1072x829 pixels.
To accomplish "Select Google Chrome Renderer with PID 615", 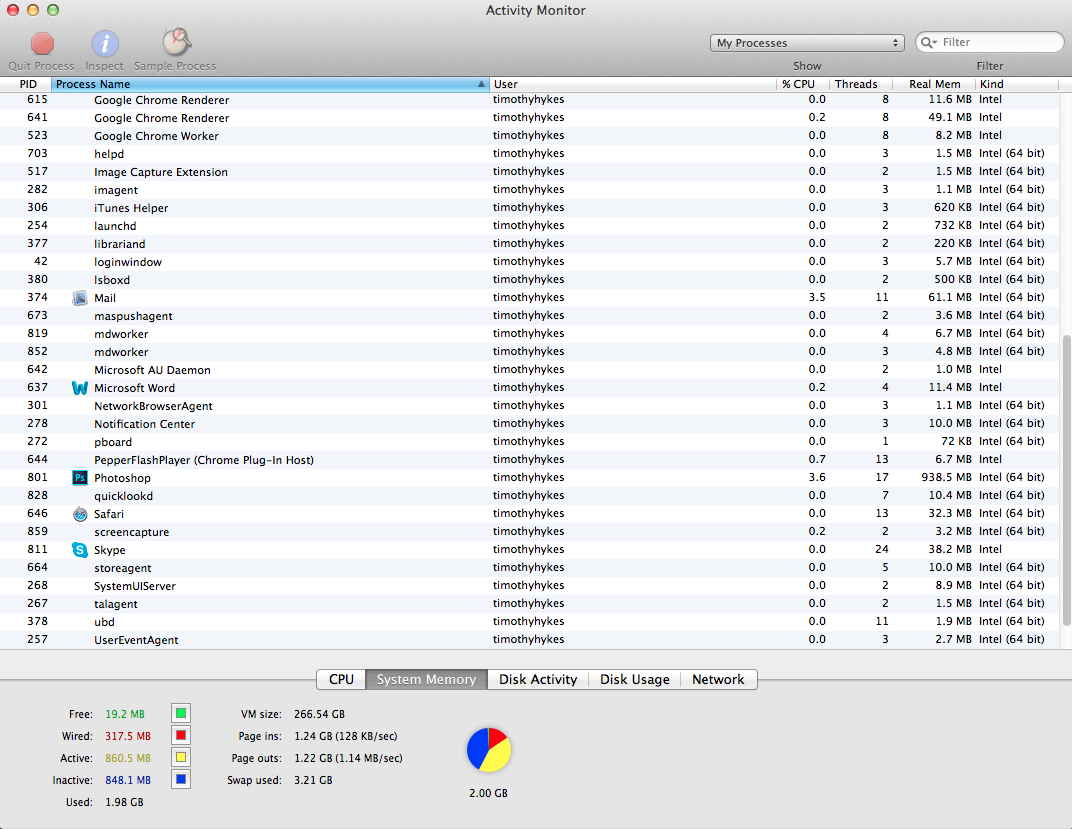I will [x=530, y=100].
